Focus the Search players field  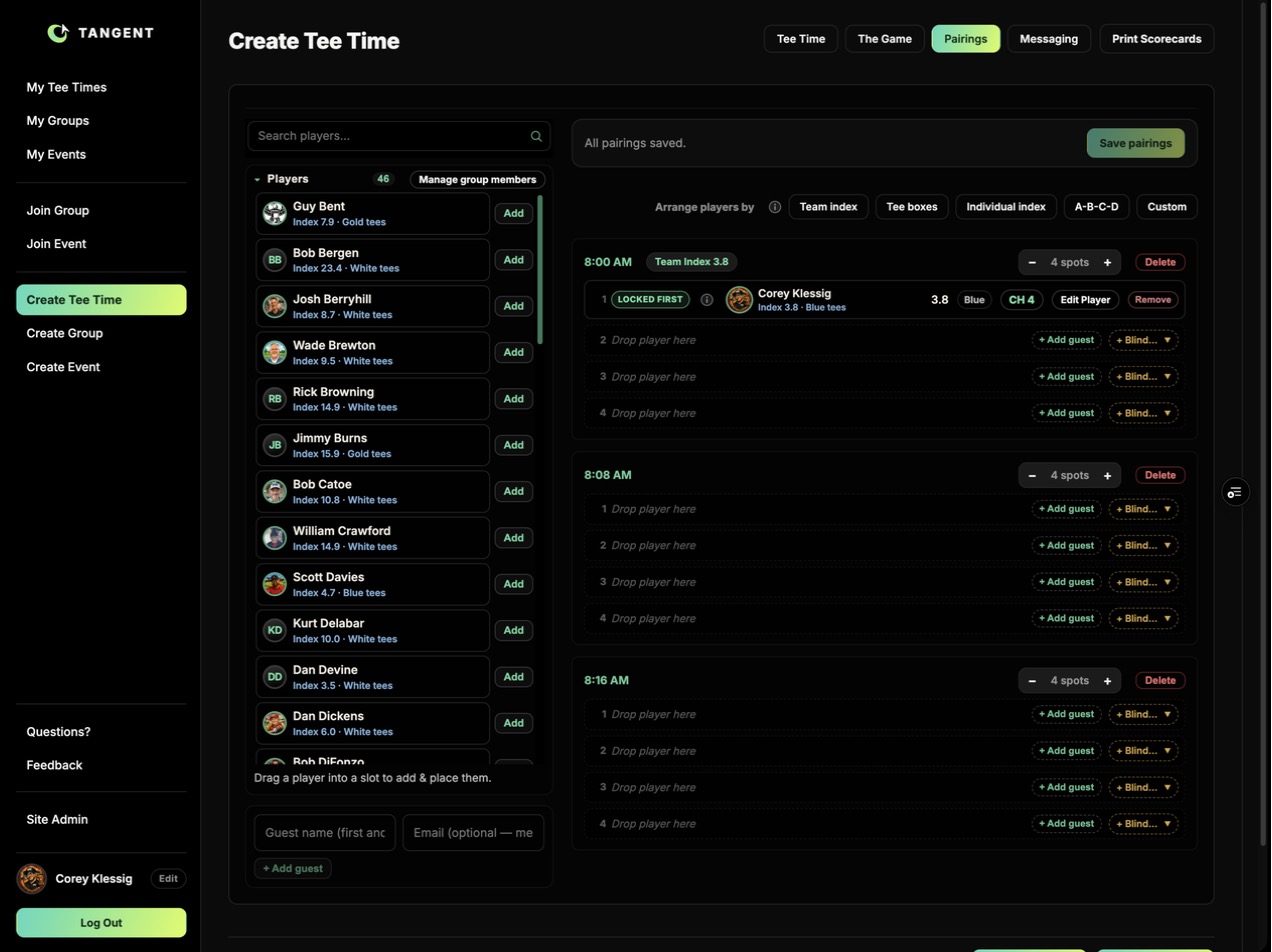click(x=399, y=136)
